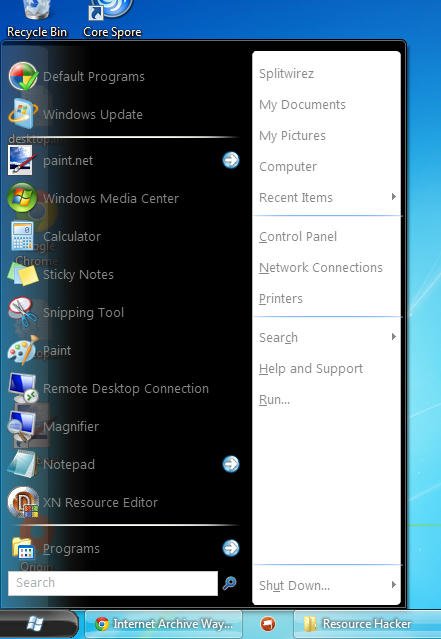Expand paint.net jump list arrow
Viewport: 441px width, 639px height.
[x=231, y=160]
